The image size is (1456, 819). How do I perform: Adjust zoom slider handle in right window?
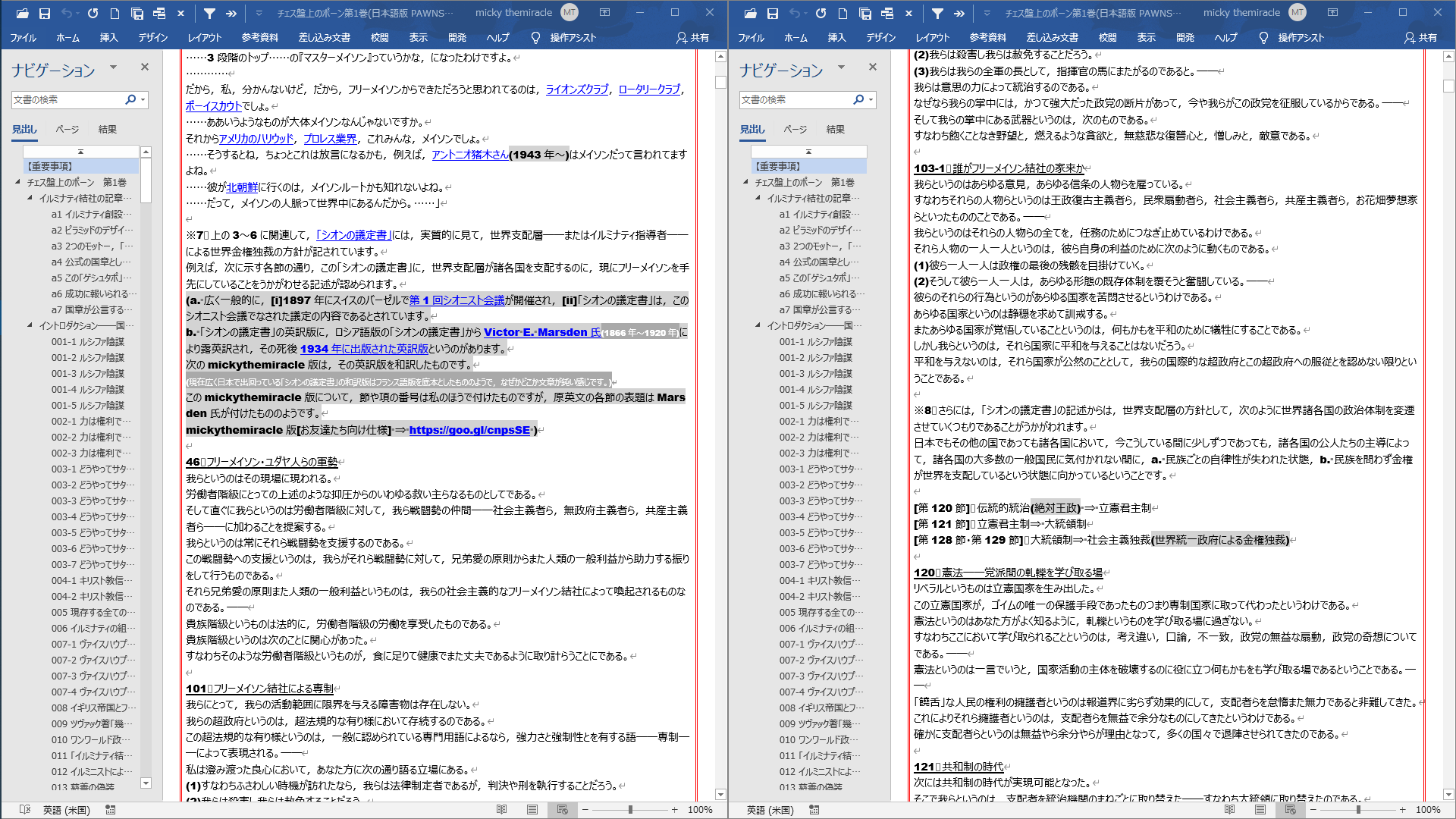point(1358,810)
